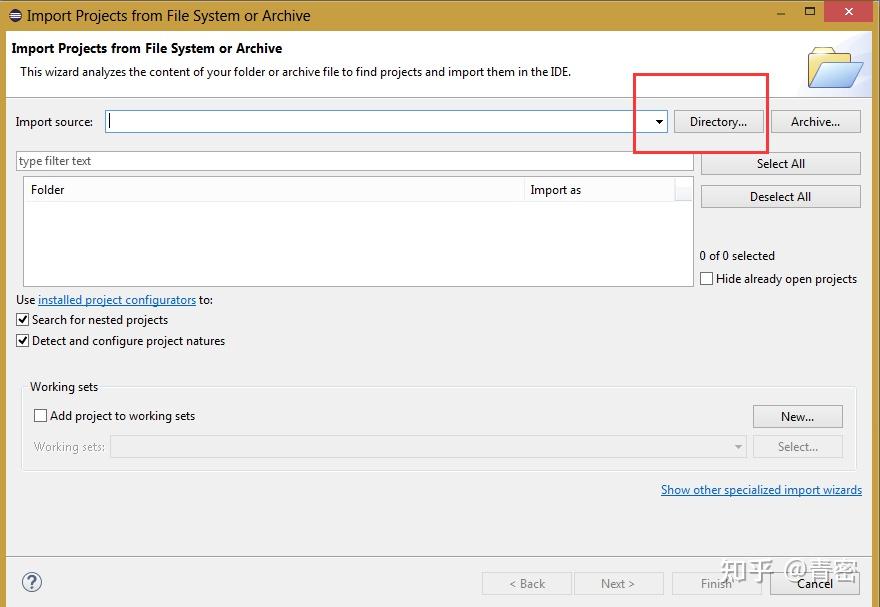This screenshot has height=607, width=880.
Task: Open Show other specialized import wizards link
Action: pos(761,490)
